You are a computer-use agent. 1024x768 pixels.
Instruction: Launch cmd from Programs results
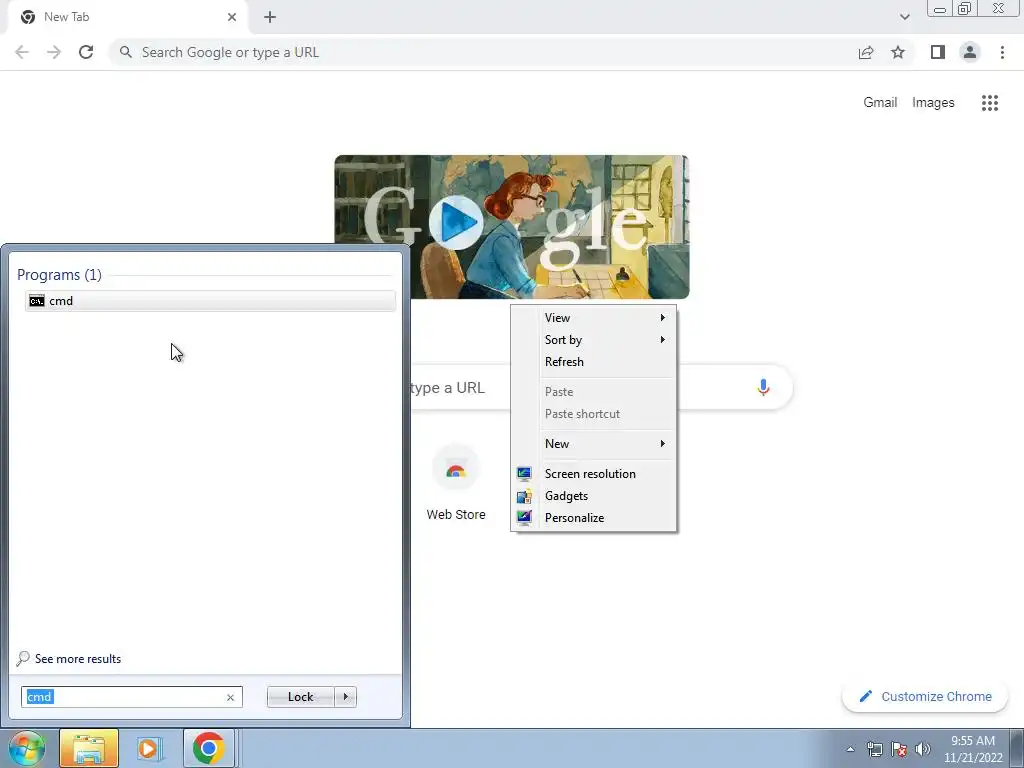tap(210, 300)
